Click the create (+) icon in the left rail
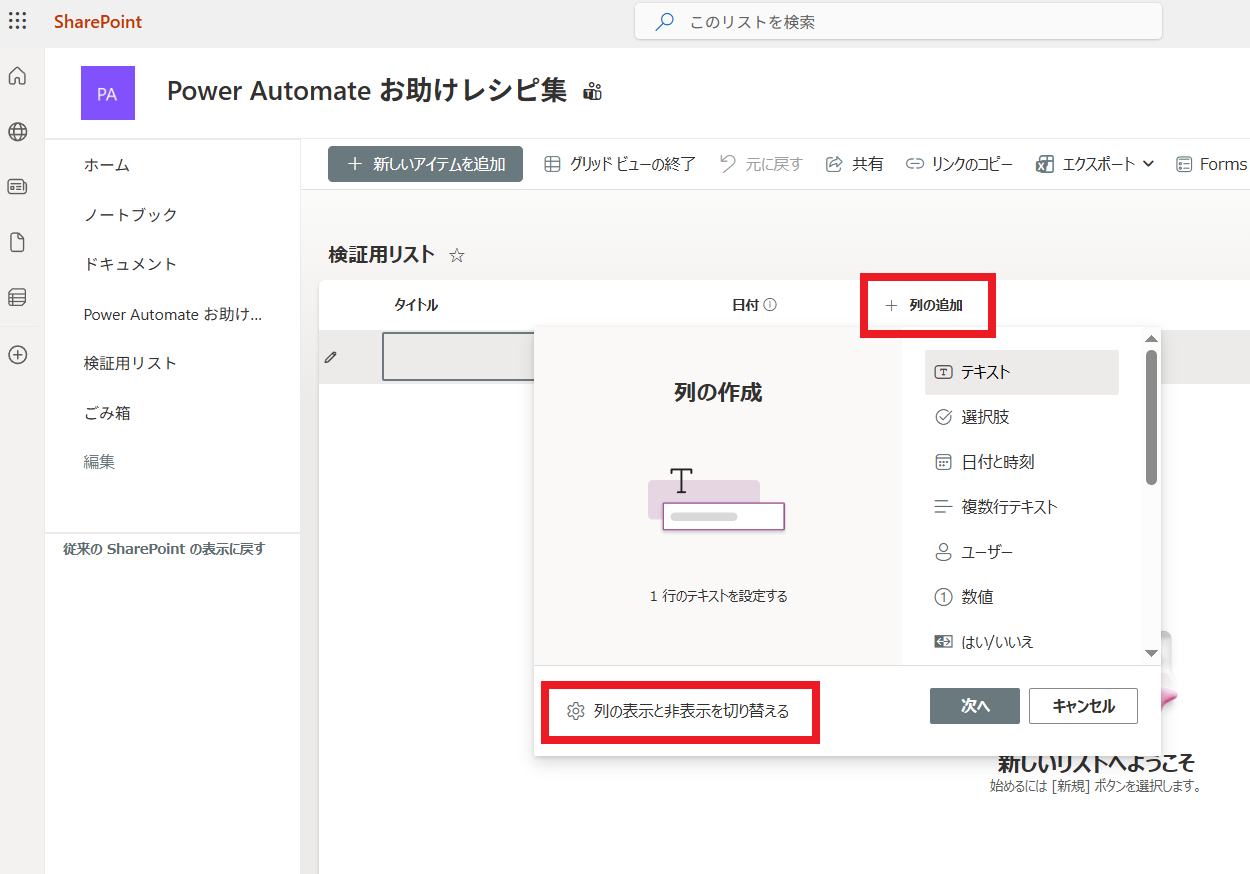The width and height of the screenshot is (1250, 874). click(x=17, y=354)
